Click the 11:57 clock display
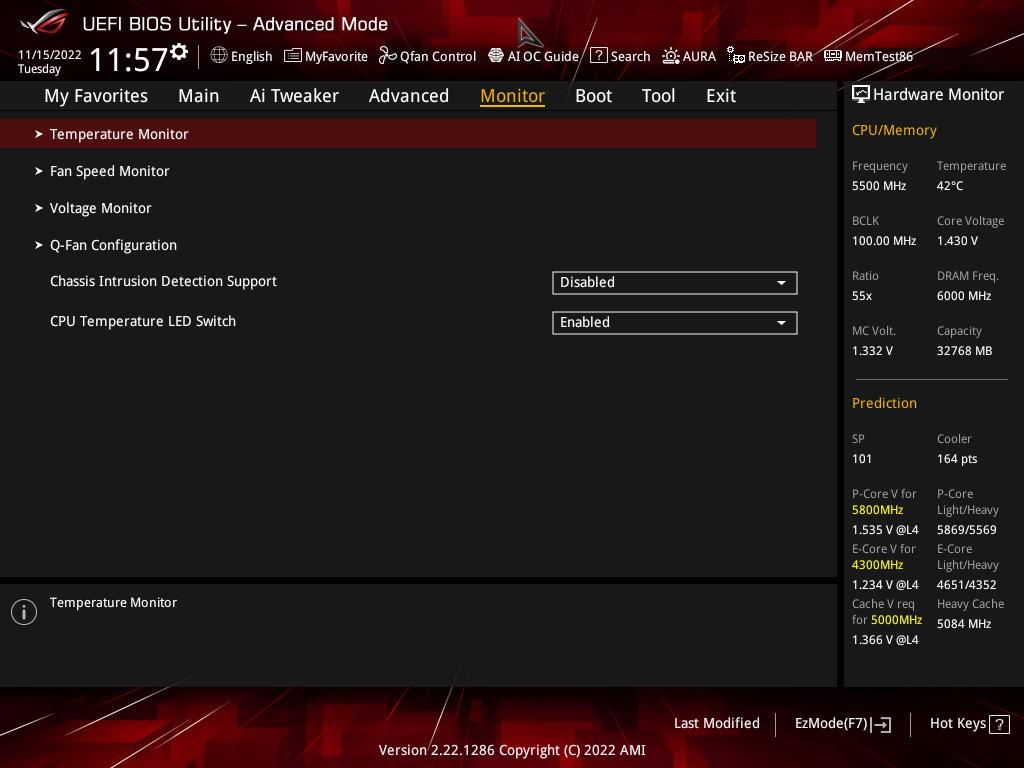The width and height of the screenshot is (1024, 768). click(129, 59)
